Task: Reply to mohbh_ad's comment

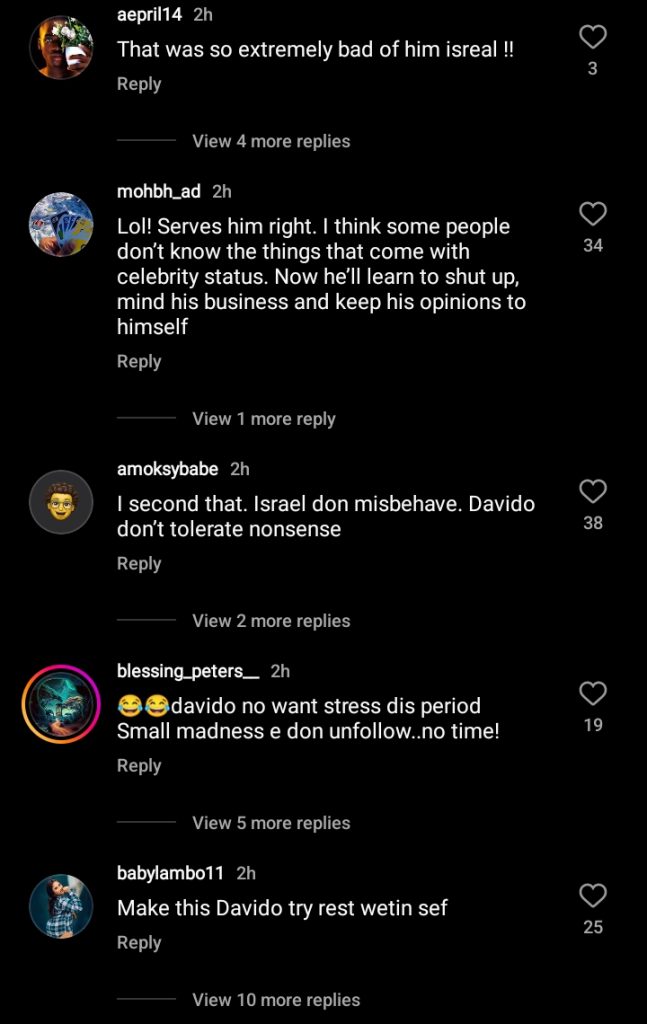Action: pos(139,361)
